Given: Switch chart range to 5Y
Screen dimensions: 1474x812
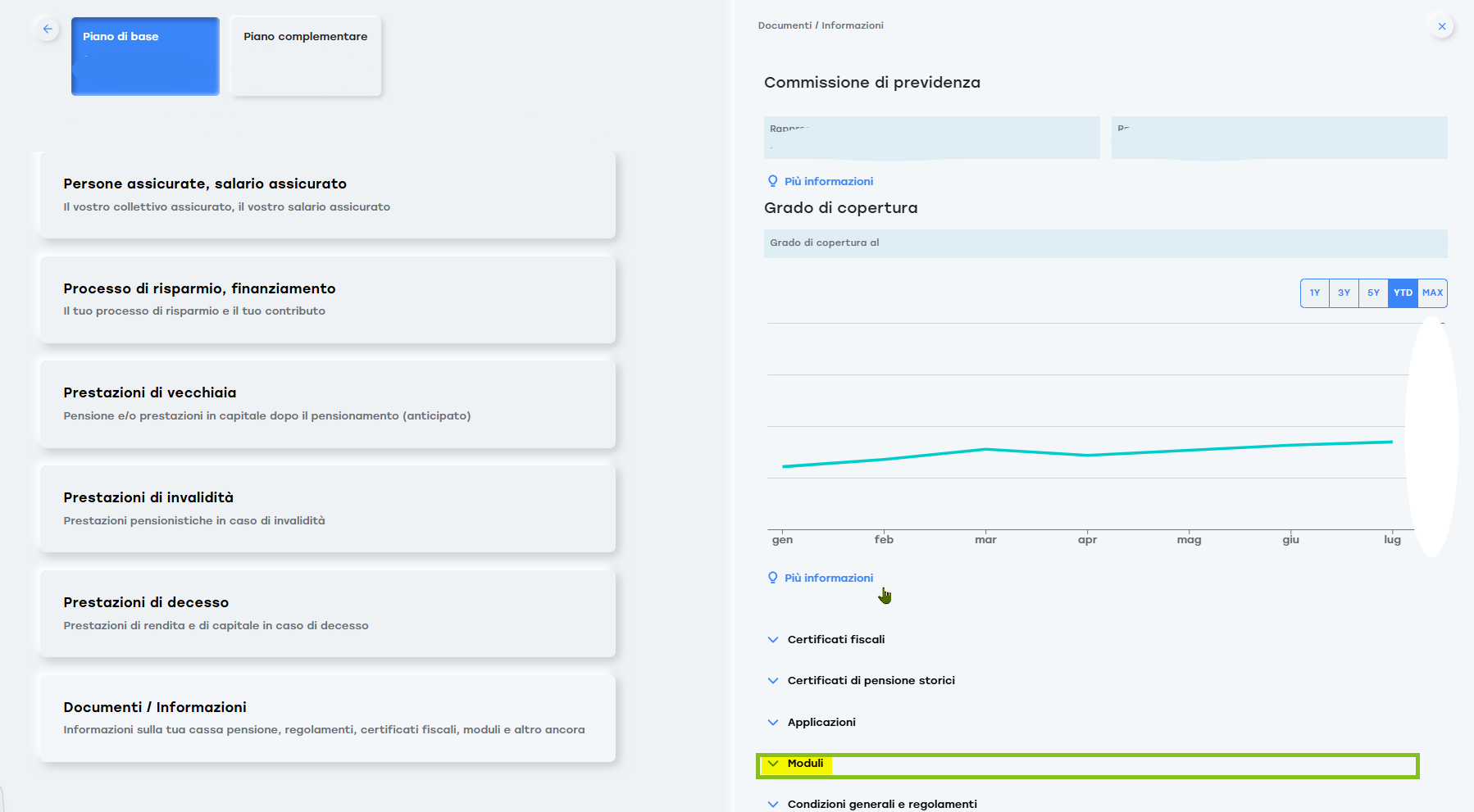Looking at the screenshot, I should [1373, 293].
